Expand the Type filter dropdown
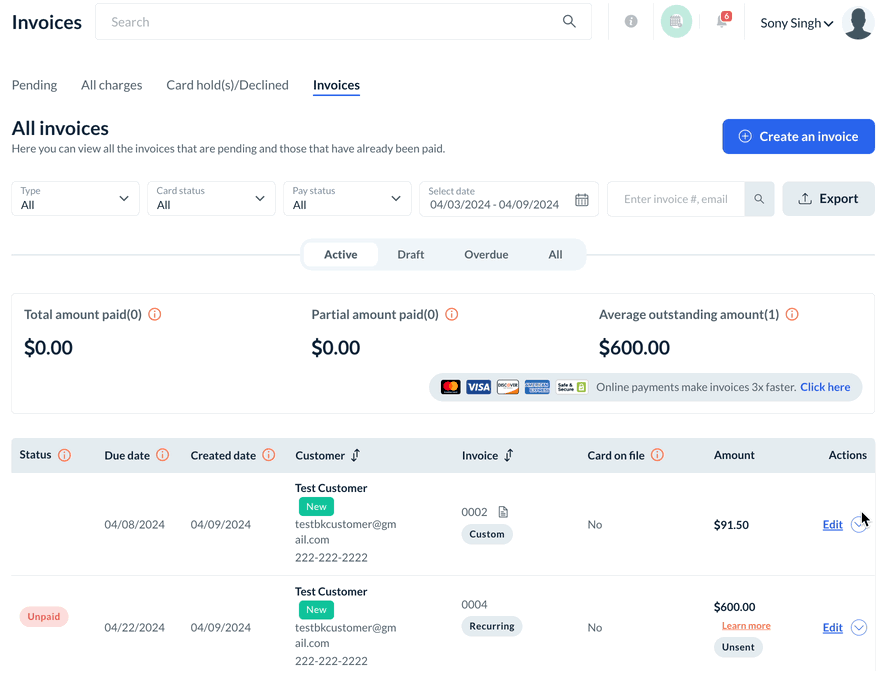 75,198
